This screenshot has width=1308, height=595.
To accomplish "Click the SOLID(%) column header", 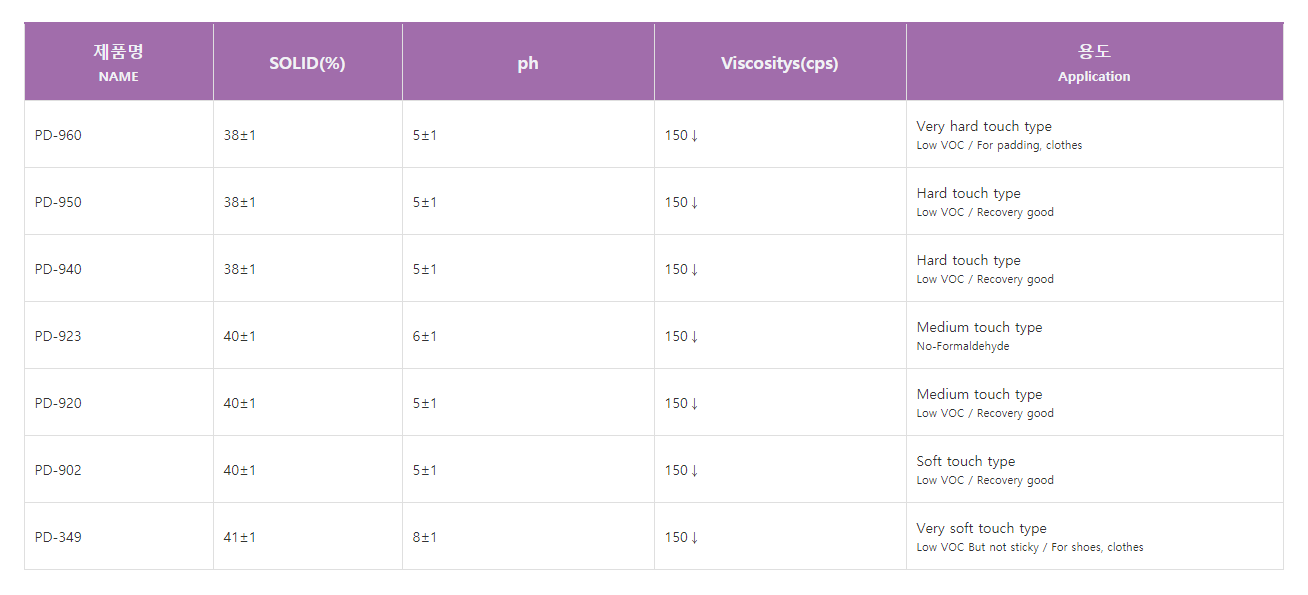I will tap(308, 62).
